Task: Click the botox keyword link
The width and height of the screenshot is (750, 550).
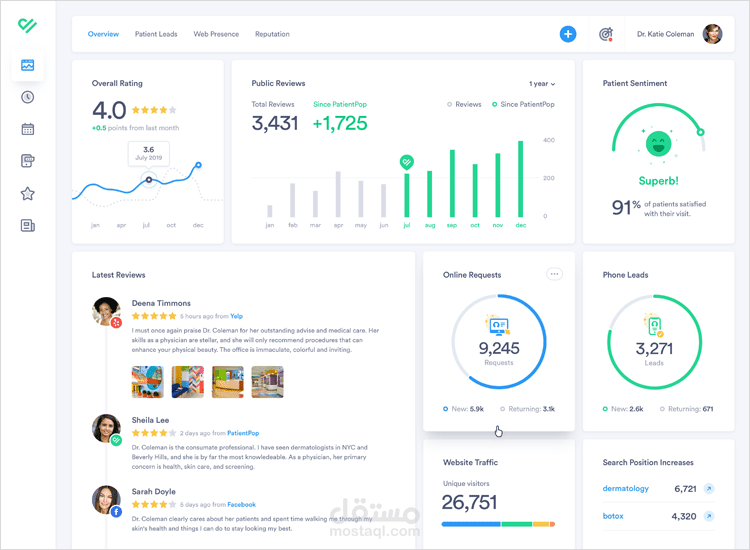Action: pyautogui.click(x=613, y=516)
